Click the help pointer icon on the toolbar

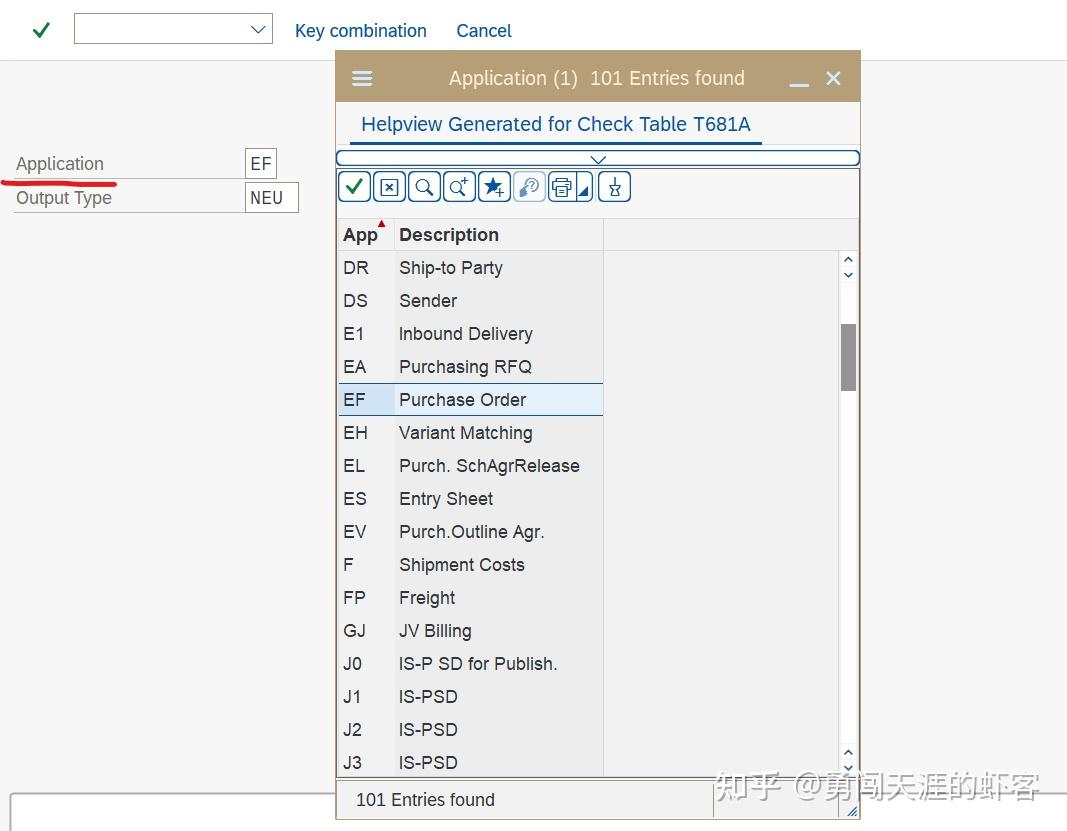coord(528,186)
